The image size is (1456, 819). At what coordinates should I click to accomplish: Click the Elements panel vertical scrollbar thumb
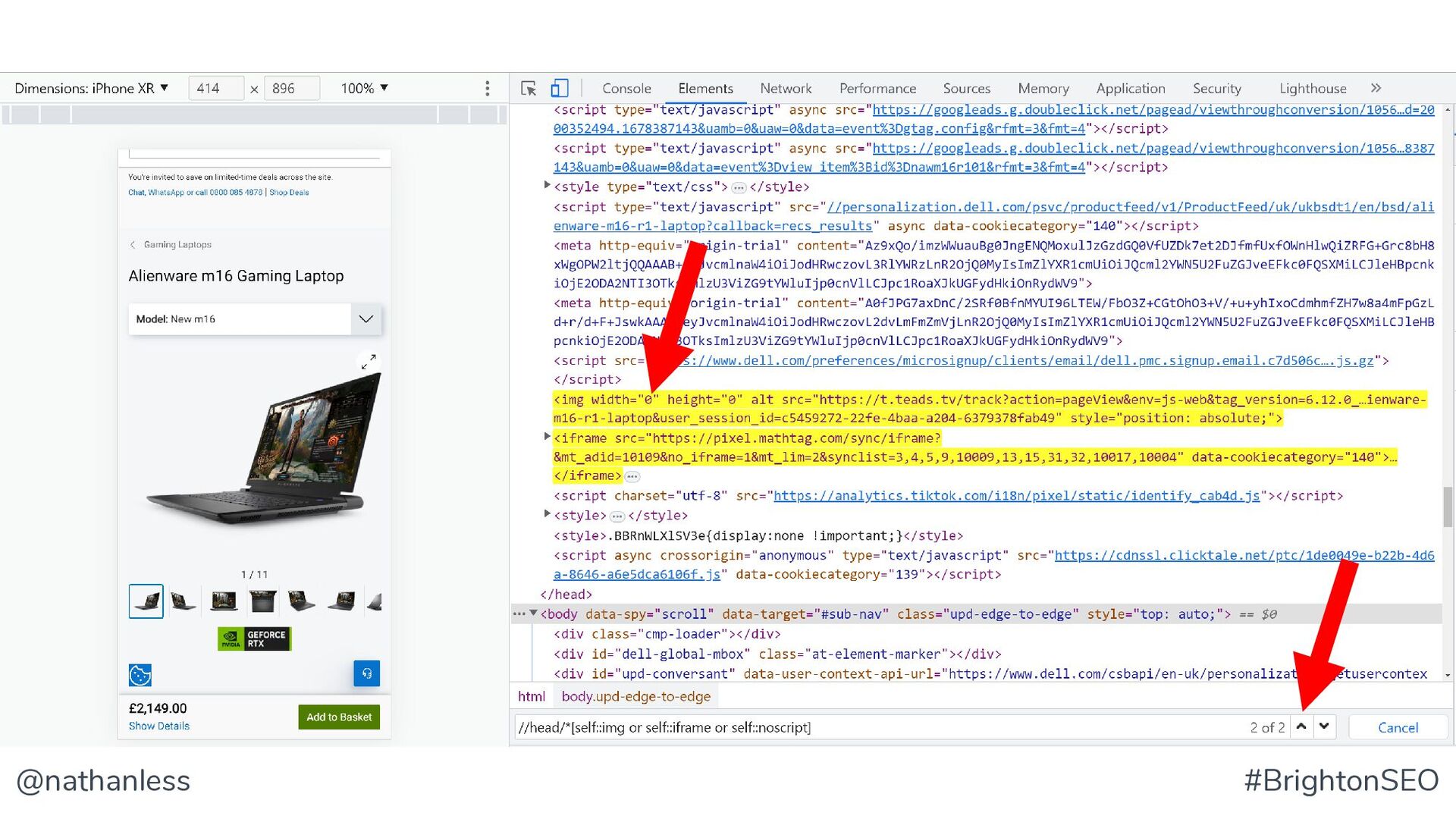coord(1448,506)
